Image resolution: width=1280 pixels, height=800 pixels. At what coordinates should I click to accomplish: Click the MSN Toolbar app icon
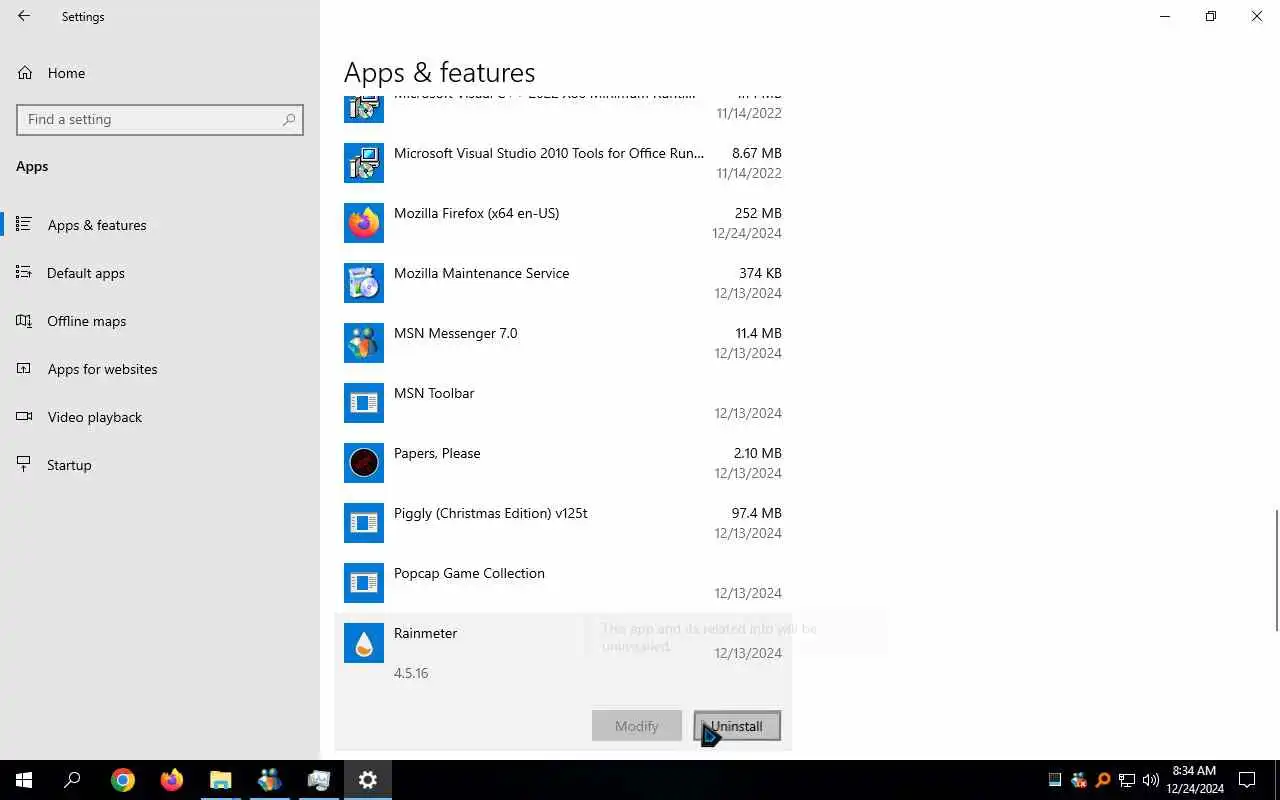[364, 403]
